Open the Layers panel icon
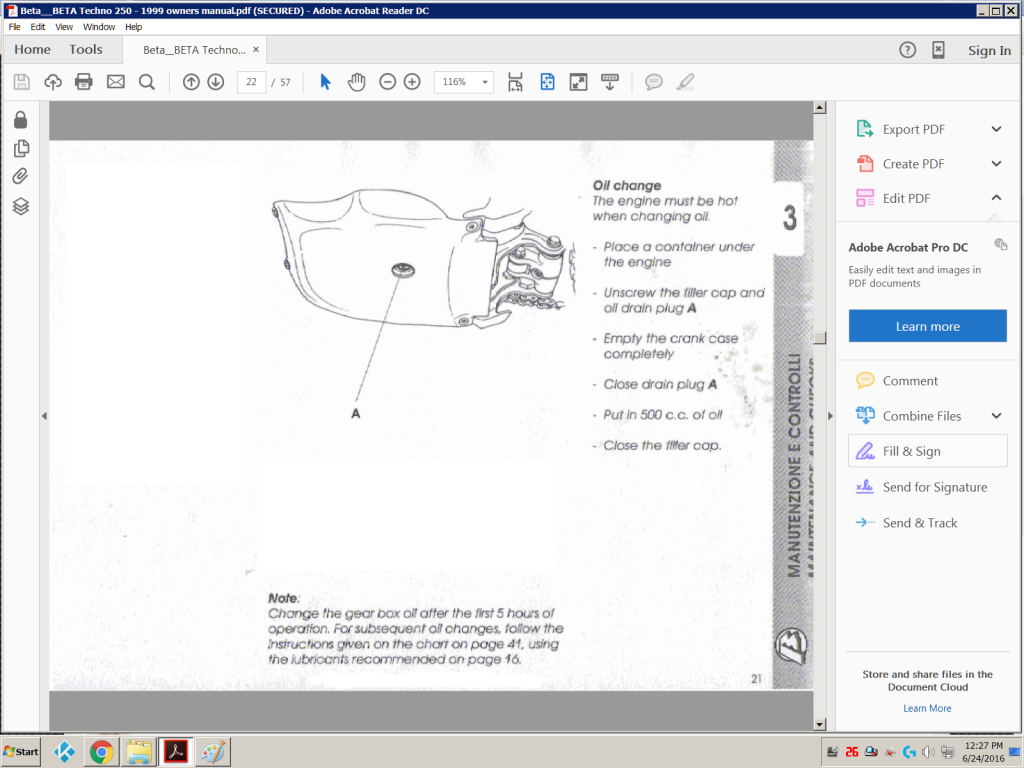The height and width of the screenshot is (768, 1024). 20,206
